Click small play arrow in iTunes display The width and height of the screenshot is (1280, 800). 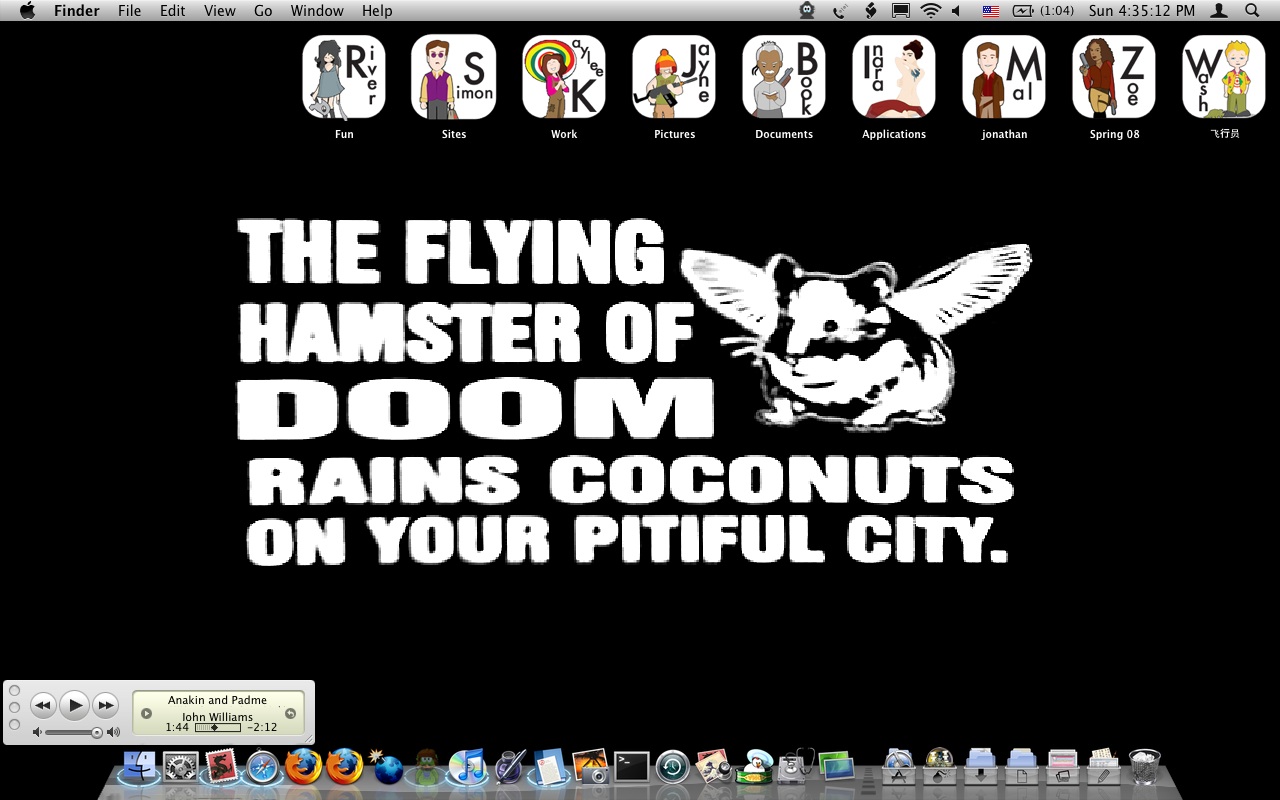point(146,713)
